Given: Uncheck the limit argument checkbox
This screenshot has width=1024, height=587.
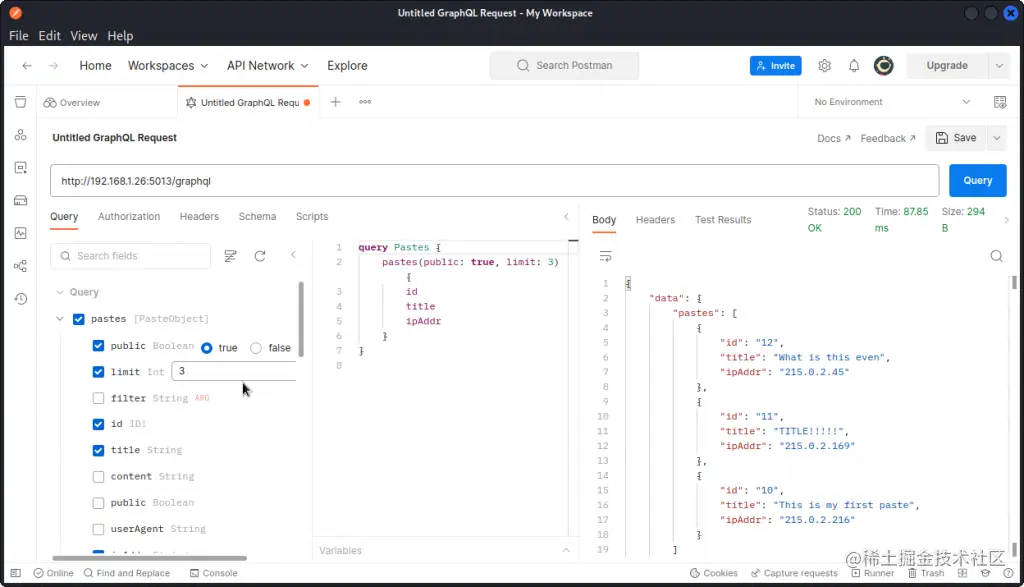Looking at the screenshot, I should point(98,372).
